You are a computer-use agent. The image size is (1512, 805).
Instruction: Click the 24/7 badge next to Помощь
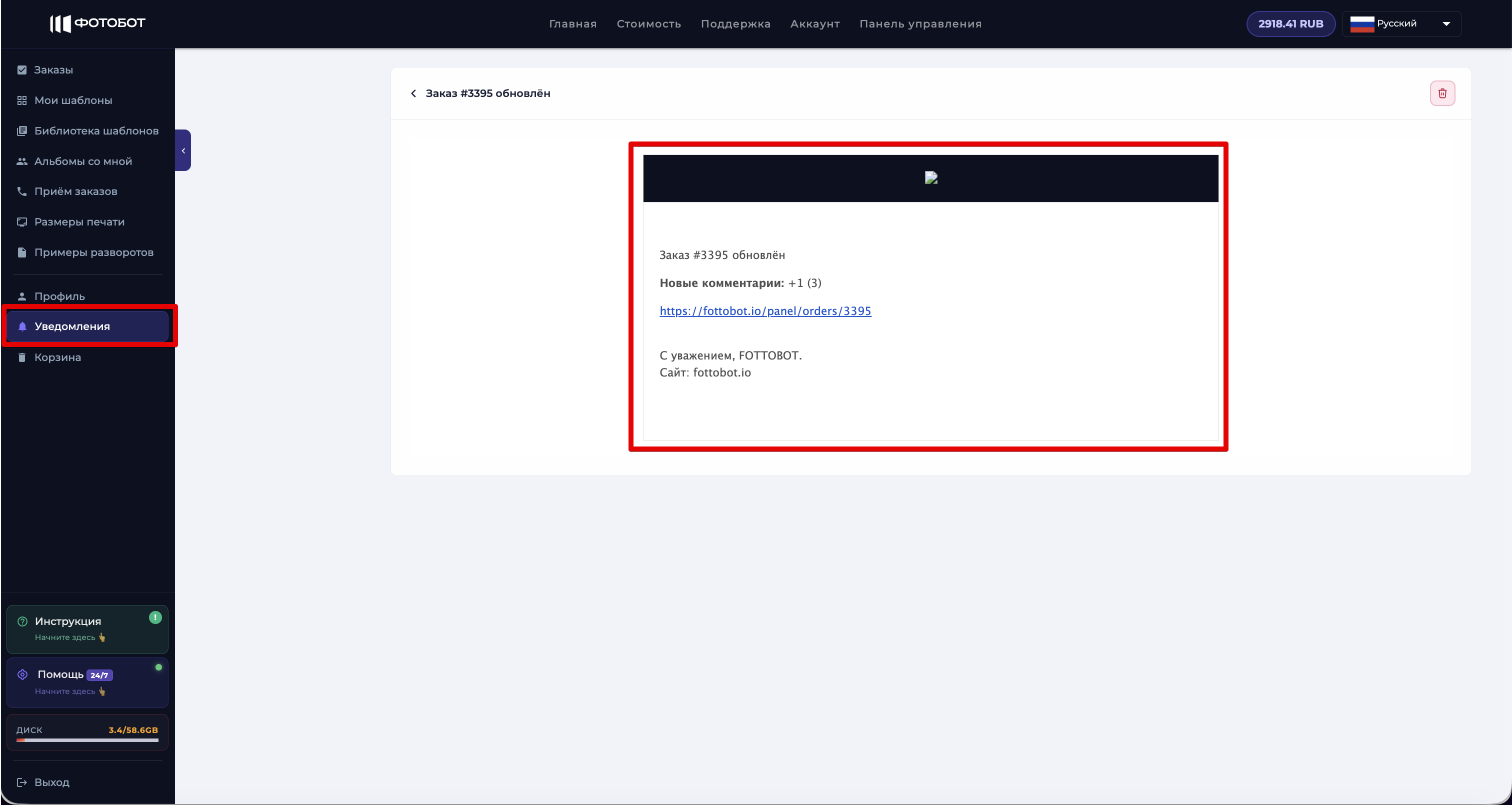(x=99, y=675)
